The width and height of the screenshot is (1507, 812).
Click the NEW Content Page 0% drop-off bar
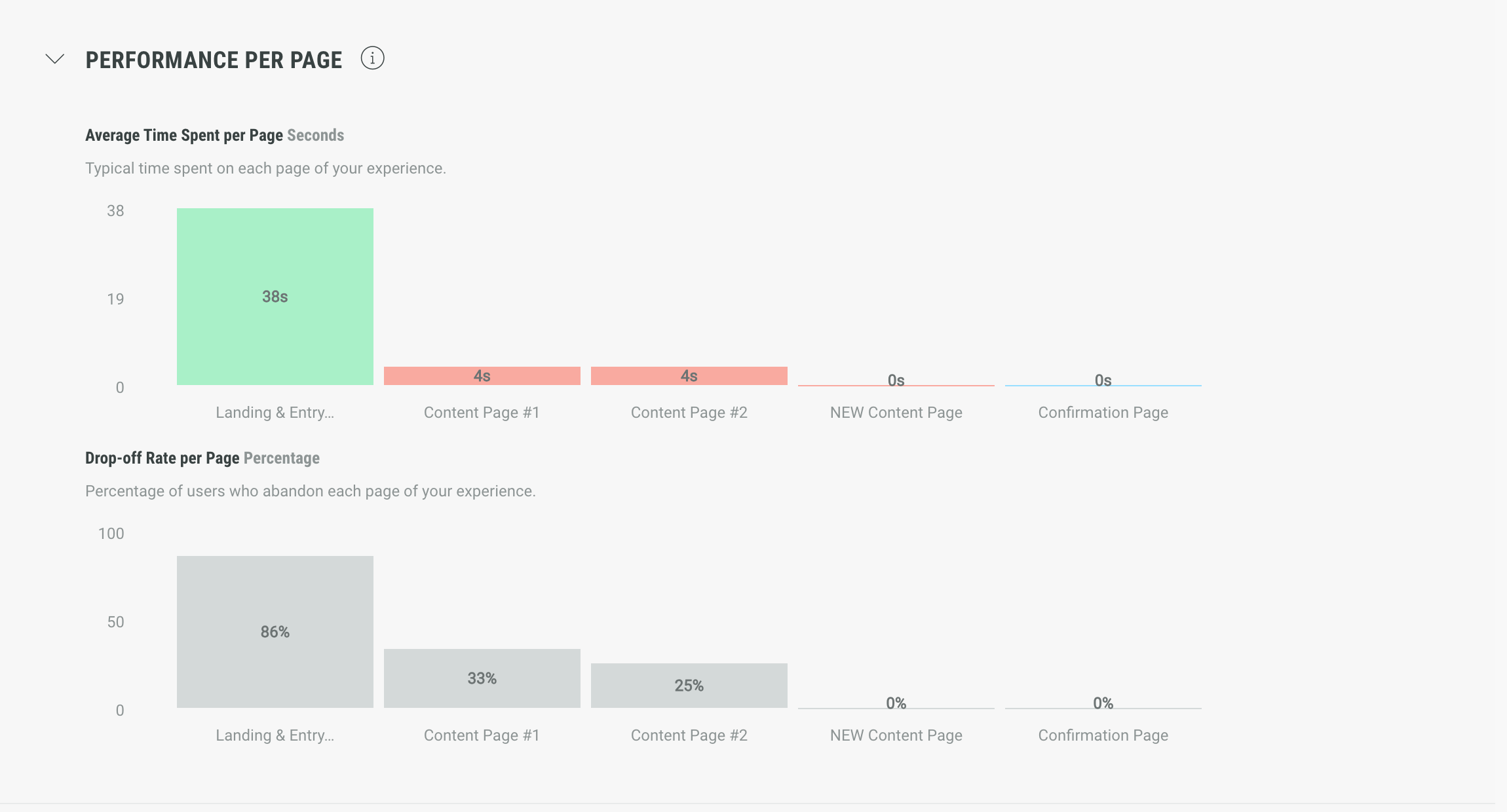coord(896,707)
